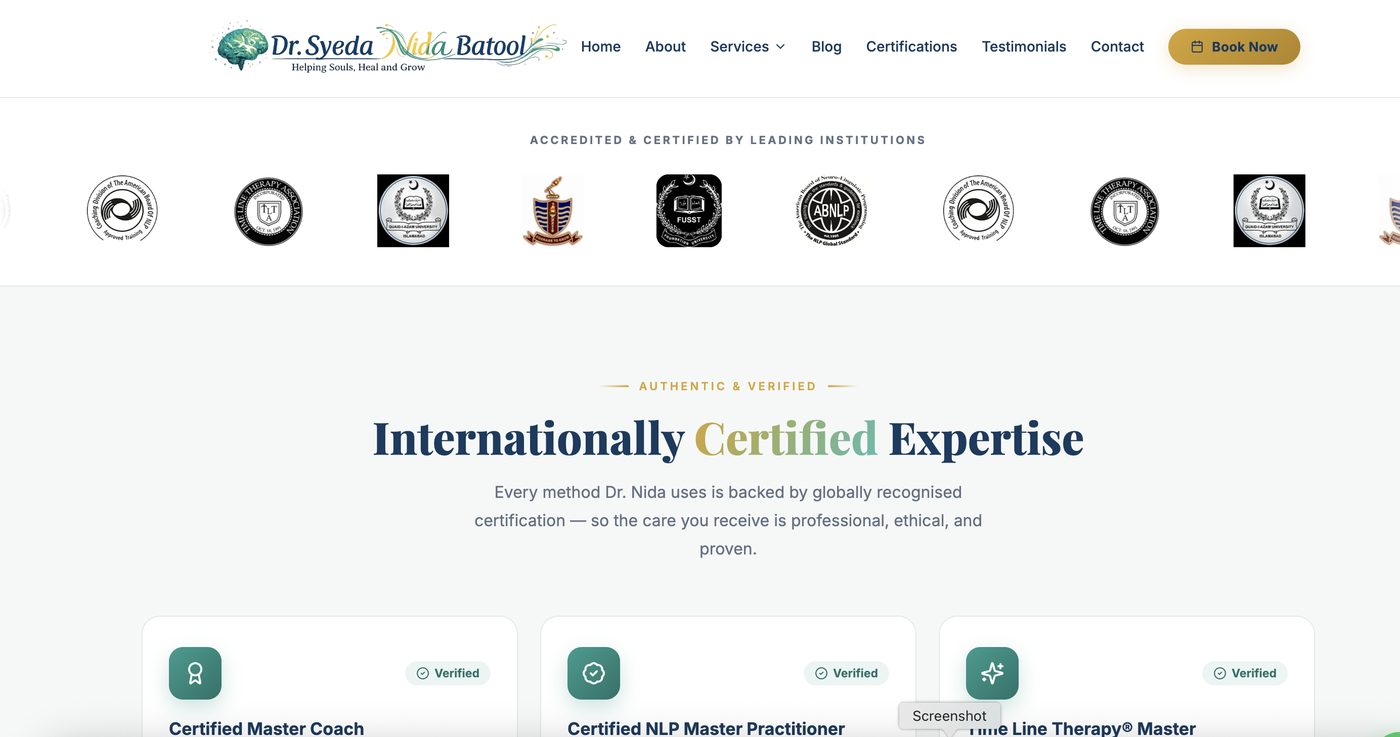
Task: Click the Dr. Syeda Nida Batool brain logo
Action: coord(390,47)
